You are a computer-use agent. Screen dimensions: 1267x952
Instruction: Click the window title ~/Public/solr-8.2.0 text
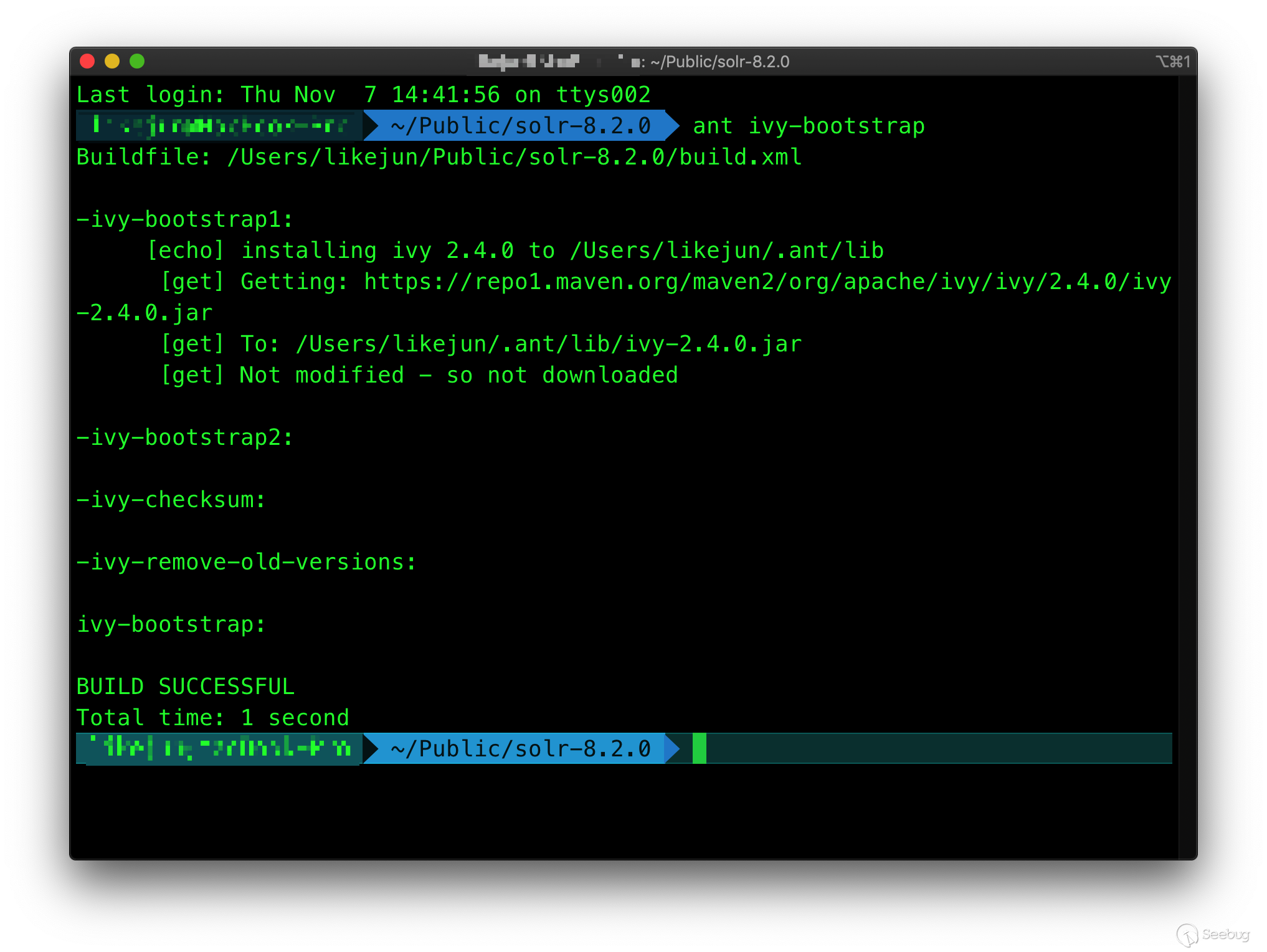coord(719,62)
